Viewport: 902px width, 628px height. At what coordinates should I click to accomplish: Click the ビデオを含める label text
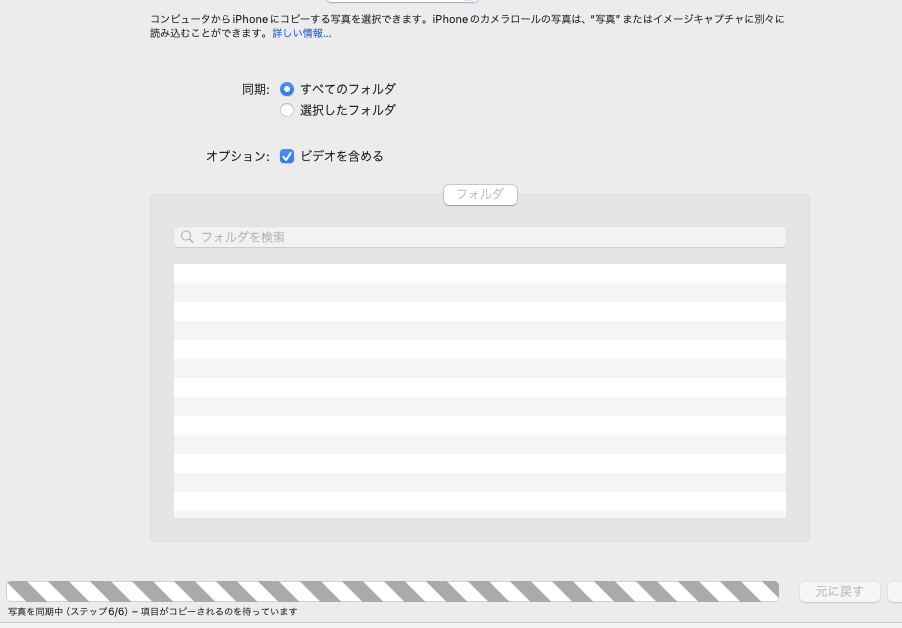click(x=342, y=156)
